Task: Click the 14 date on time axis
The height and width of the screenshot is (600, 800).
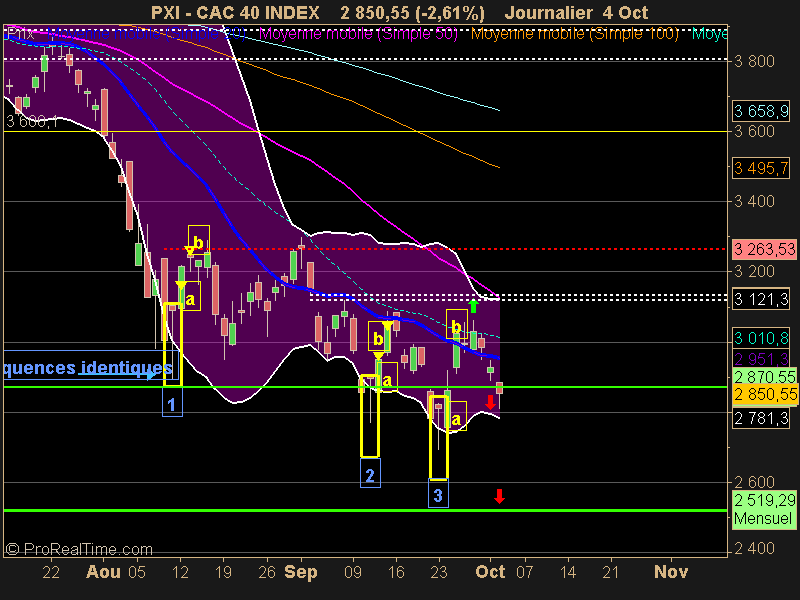Action: (x=568, y=572)
